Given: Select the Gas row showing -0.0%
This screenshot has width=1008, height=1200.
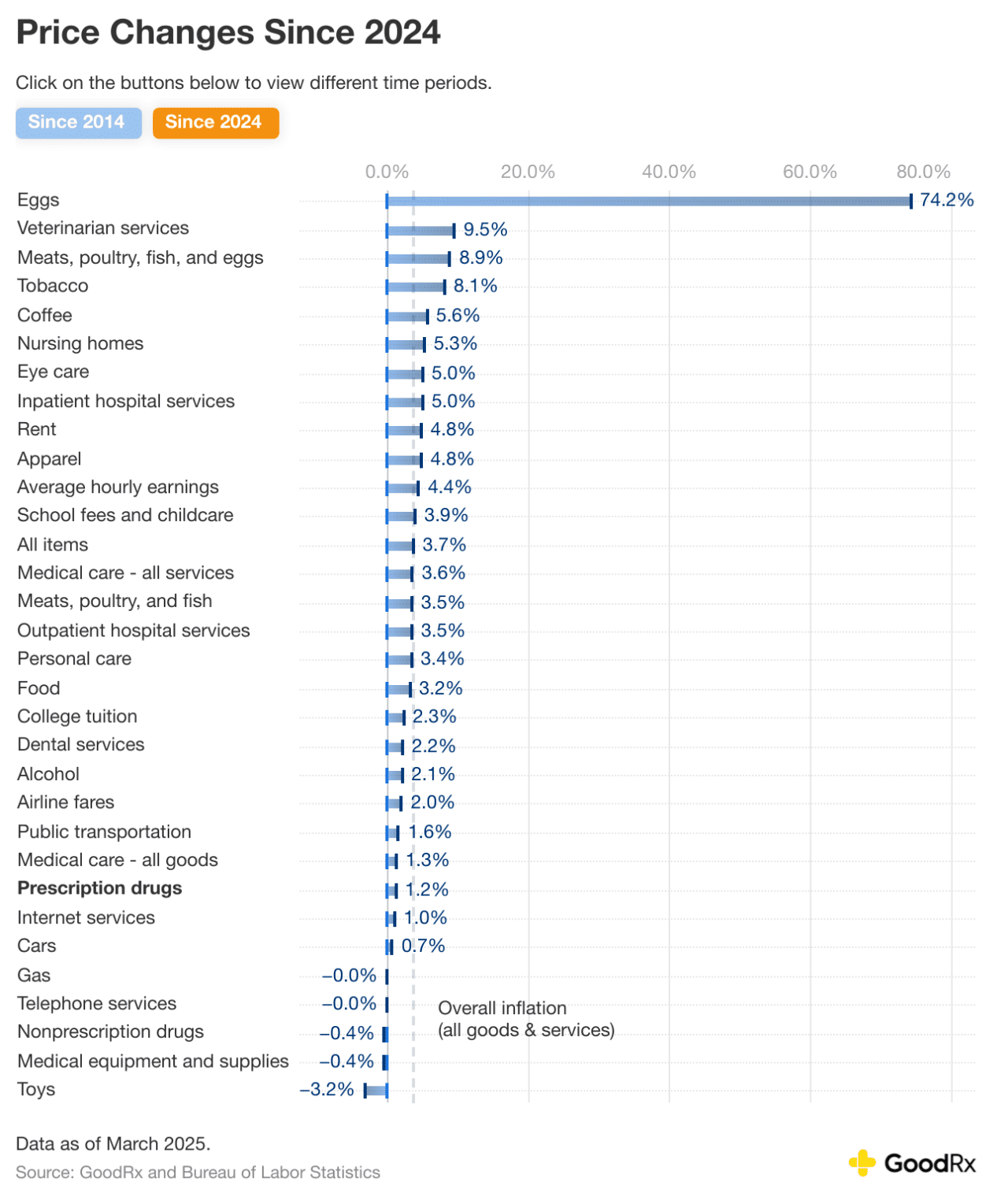Looking at the screenshot, I should point(33,976).
